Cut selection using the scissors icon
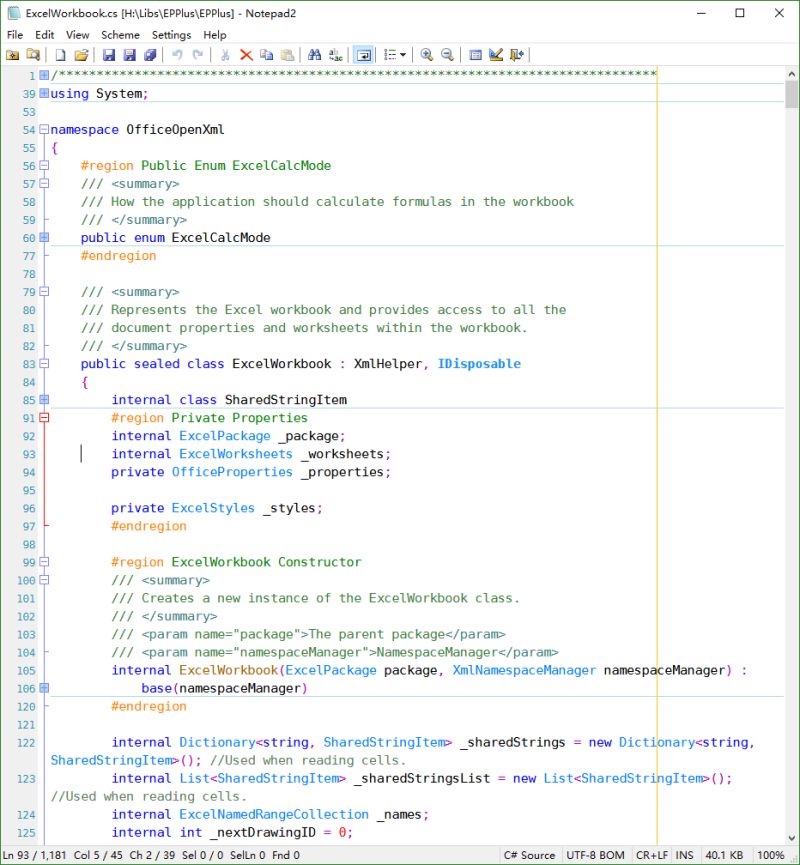 (x=225, y=55)
